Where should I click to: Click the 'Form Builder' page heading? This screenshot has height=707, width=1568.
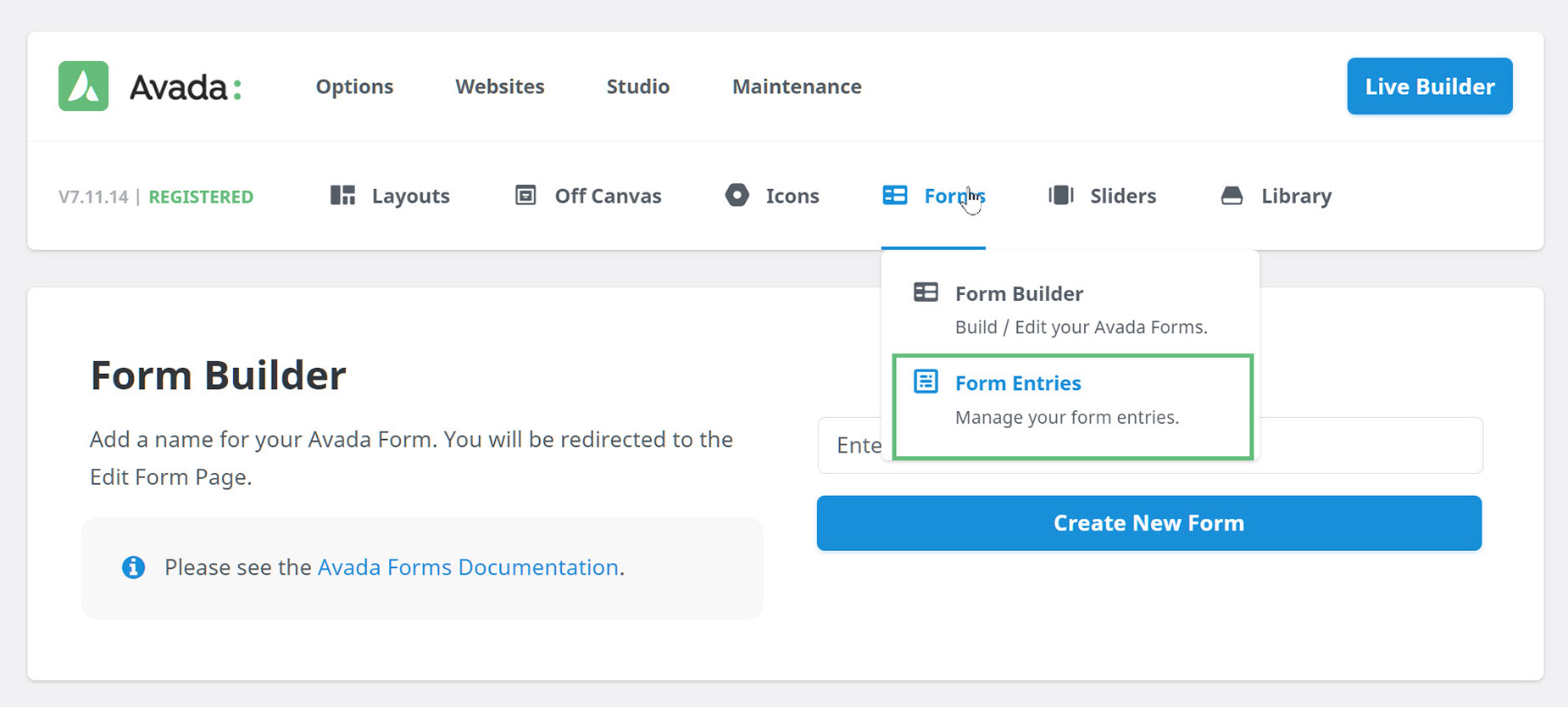218,376
